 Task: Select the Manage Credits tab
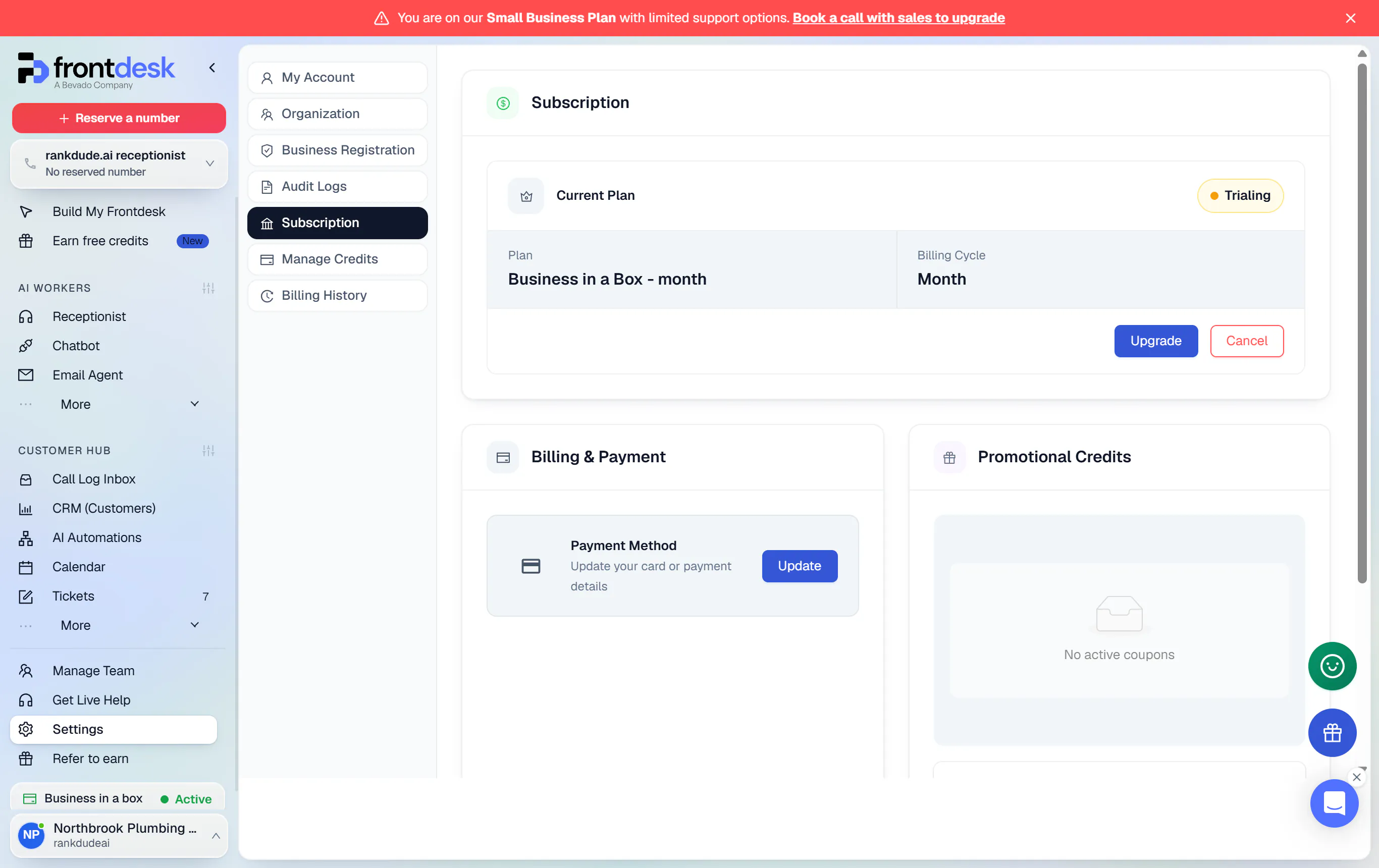tap(337, 259)
